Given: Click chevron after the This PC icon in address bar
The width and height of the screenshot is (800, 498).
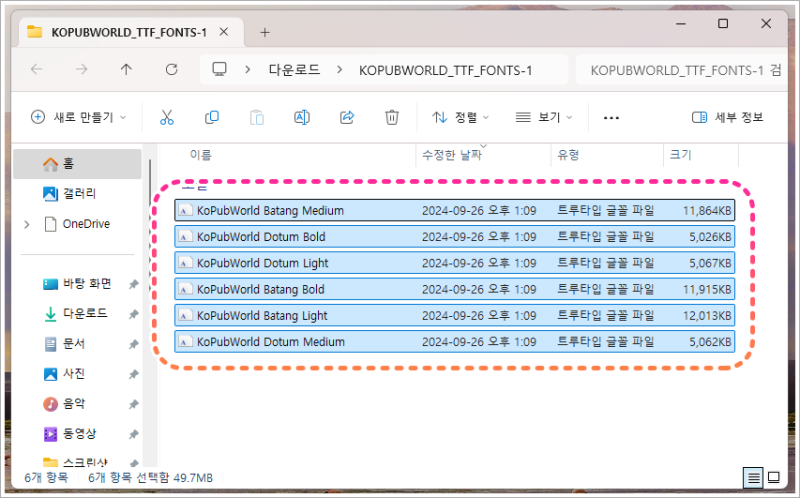Looking at the screenshot, I should [247, 69].
